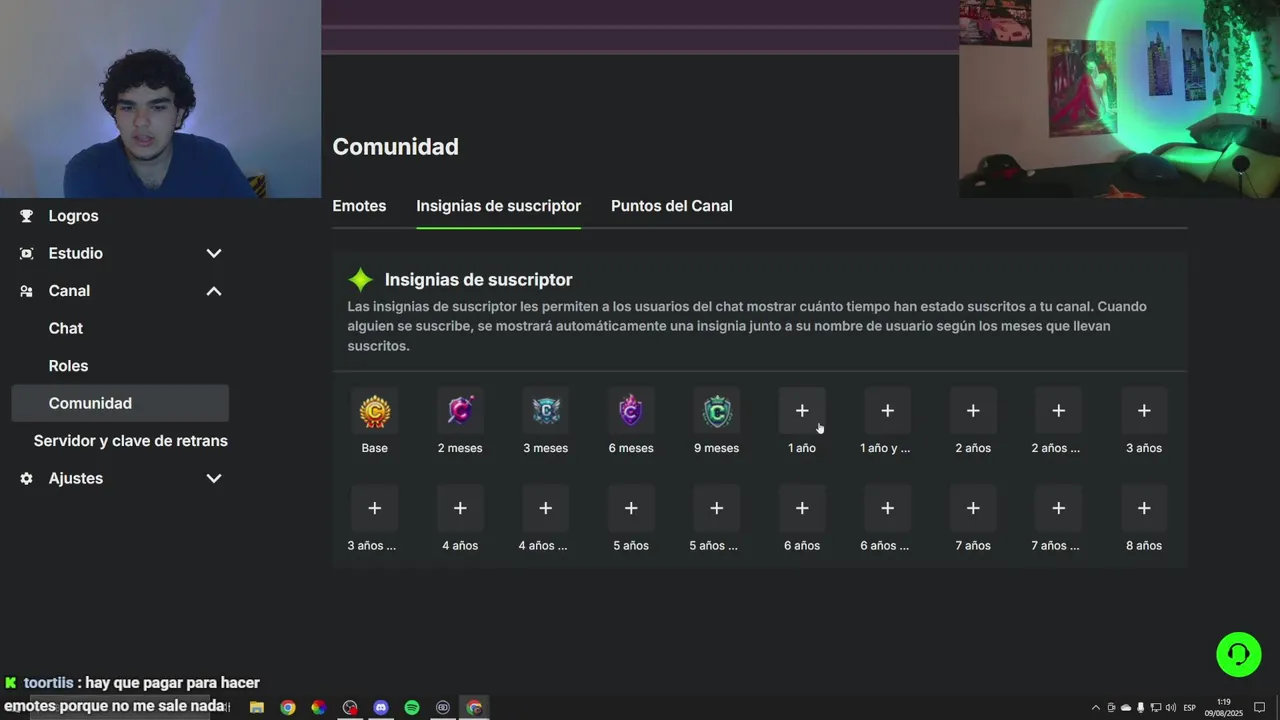Add a badge for 5 años
The height and width of the screenshot is (720, 1280).
631,508
